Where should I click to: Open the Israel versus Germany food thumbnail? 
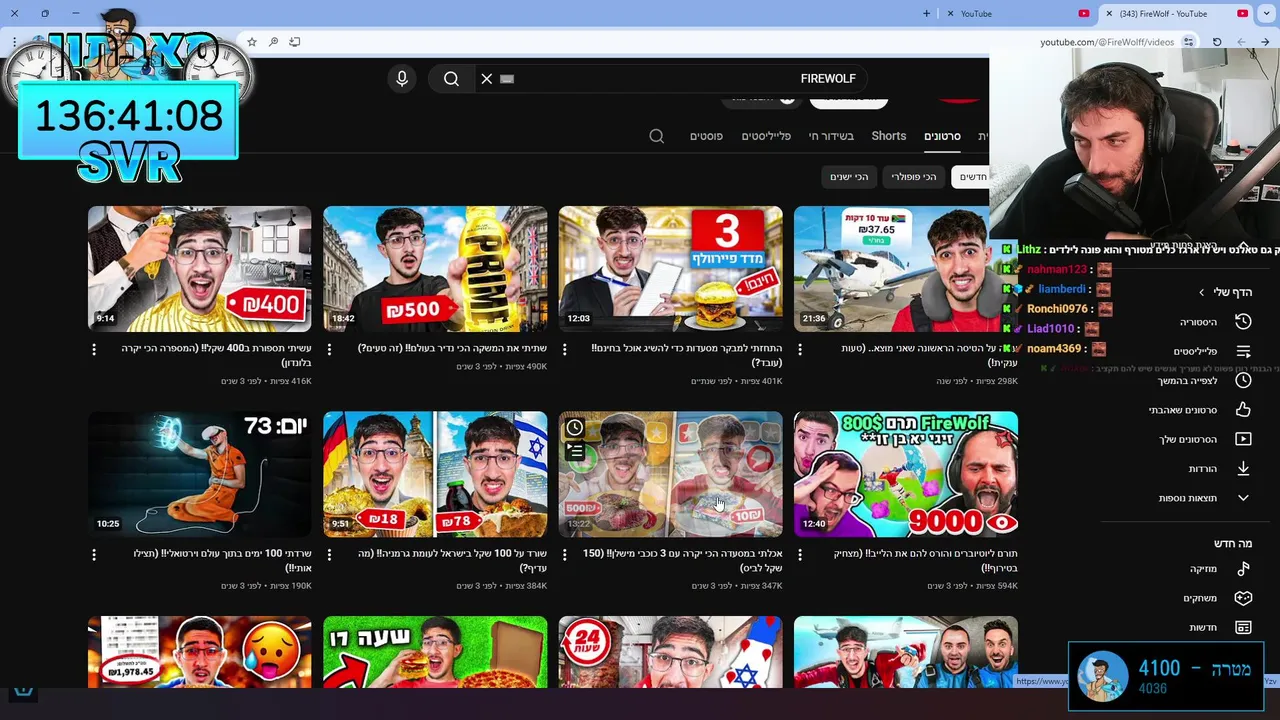pyautogui.click(x=435, y=474)
